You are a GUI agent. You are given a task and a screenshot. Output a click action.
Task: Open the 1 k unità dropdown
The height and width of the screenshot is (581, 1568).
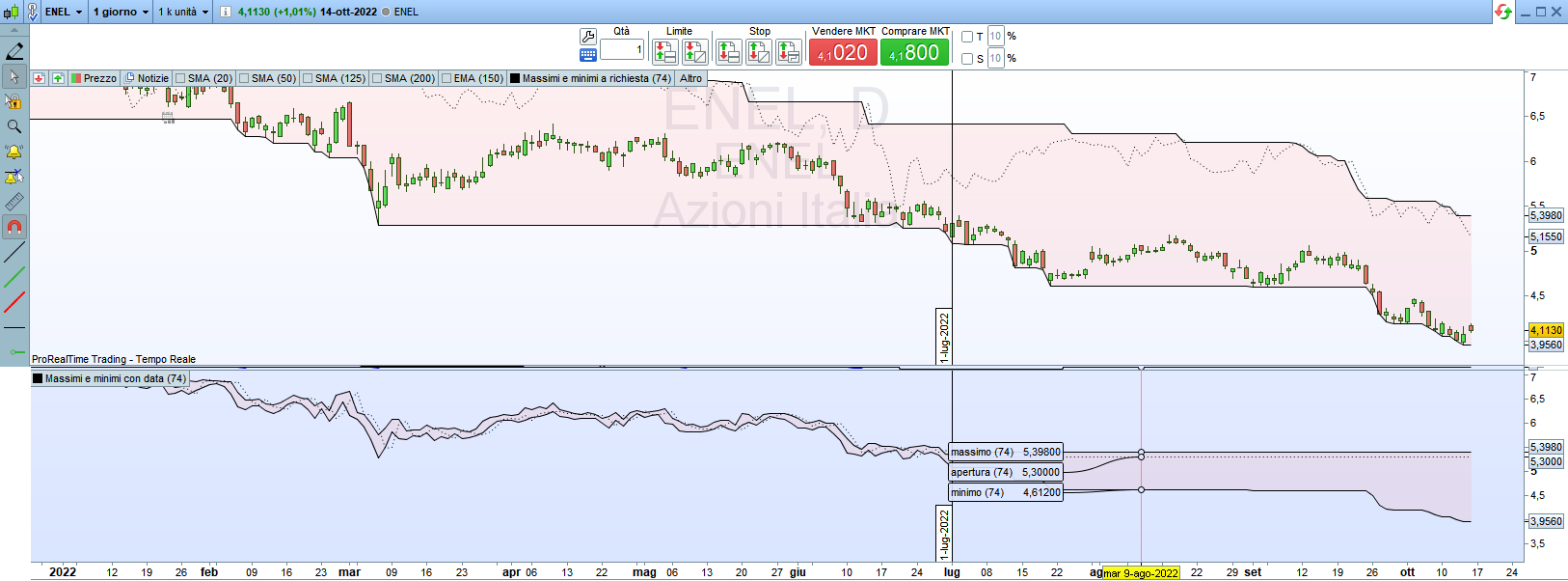pyautogui.click(x=183, y=12)
